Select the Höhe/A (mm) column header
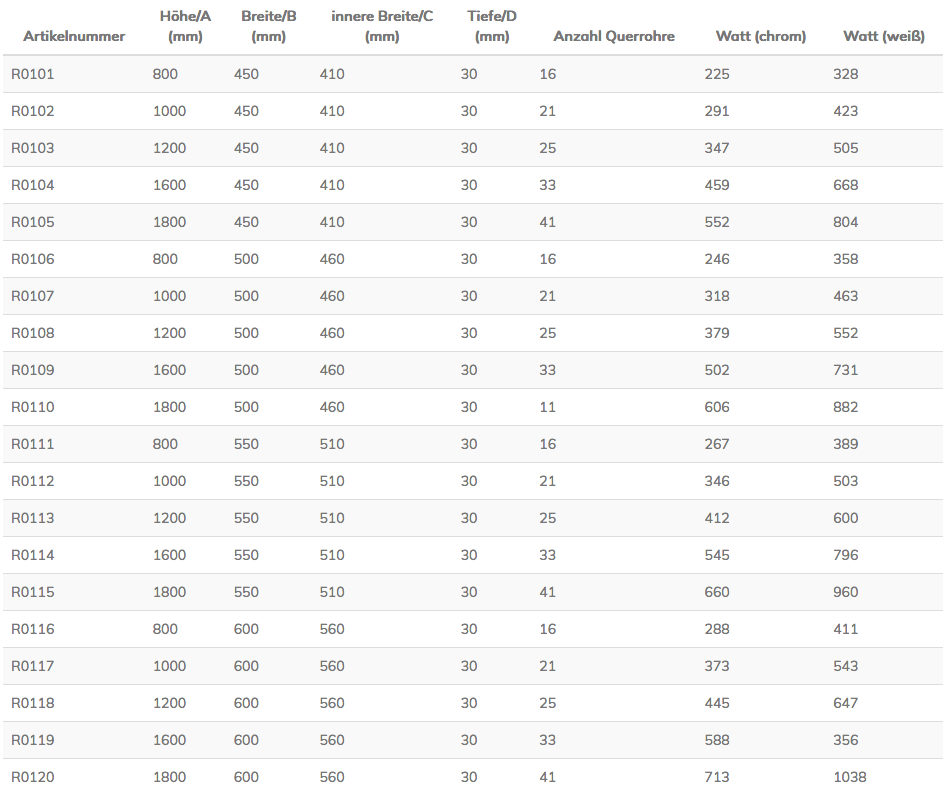The image size is (946, 796). 185,26
